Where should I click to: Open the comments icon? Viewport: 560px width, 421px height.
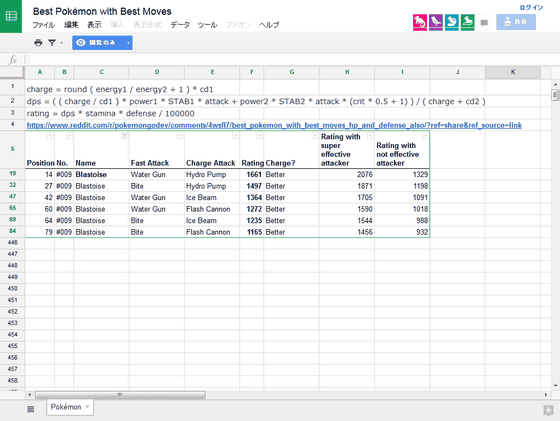point(484,23)
